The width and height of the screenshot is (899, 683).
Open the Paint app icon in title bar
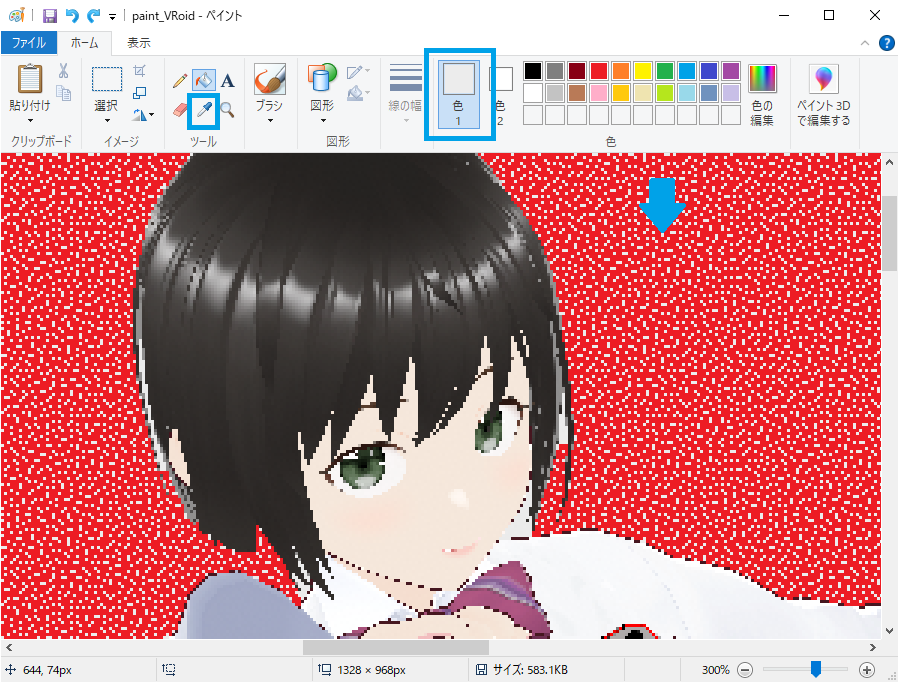(x=17, y=15)
